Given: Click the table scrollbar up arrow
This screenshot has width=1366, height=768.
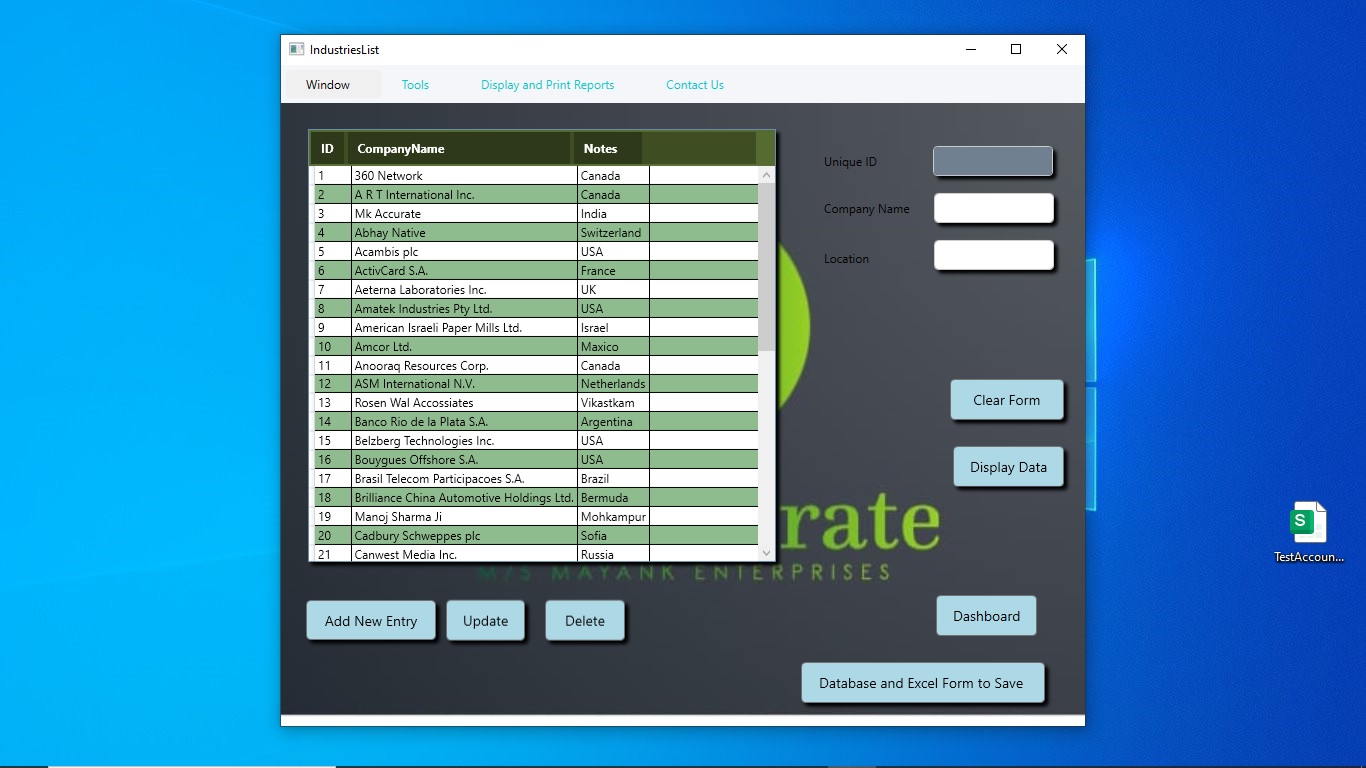Looking at the screenshot, I should click(767, 175).
